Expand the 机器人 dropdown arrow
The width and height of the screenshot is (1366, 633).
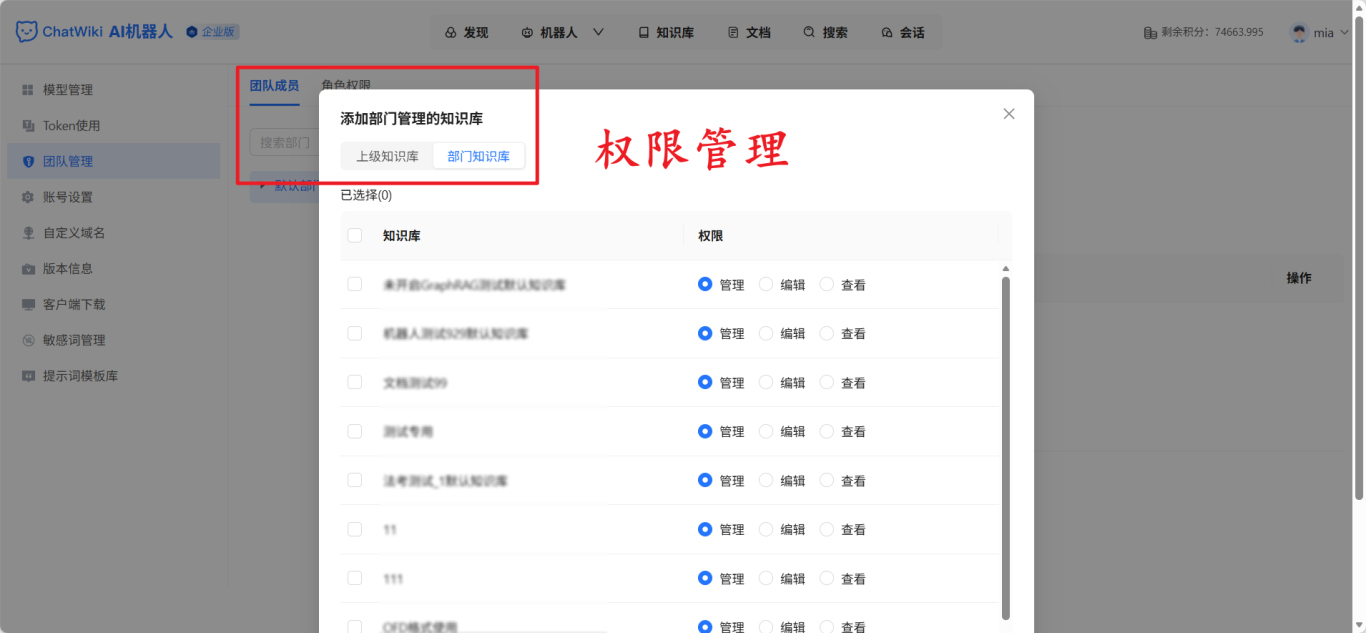click(x=599, y=32)
